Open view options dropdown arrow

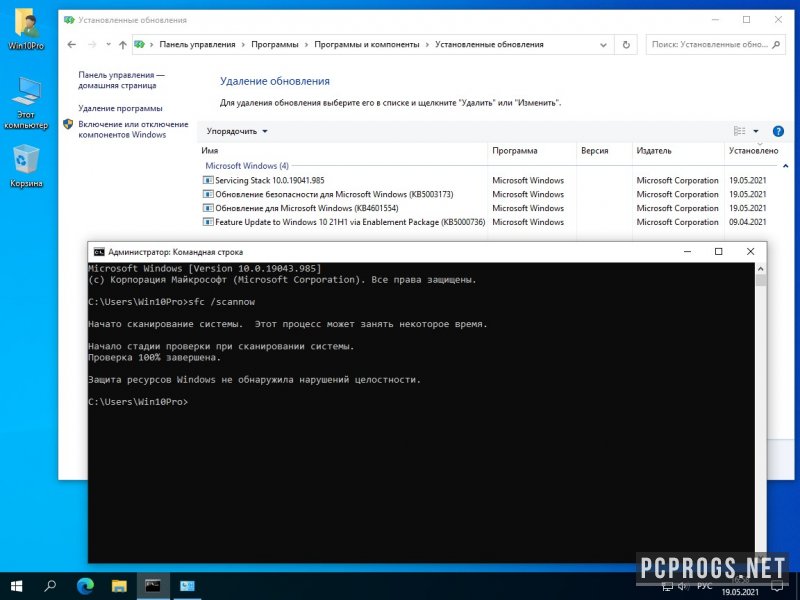point(756,131)
